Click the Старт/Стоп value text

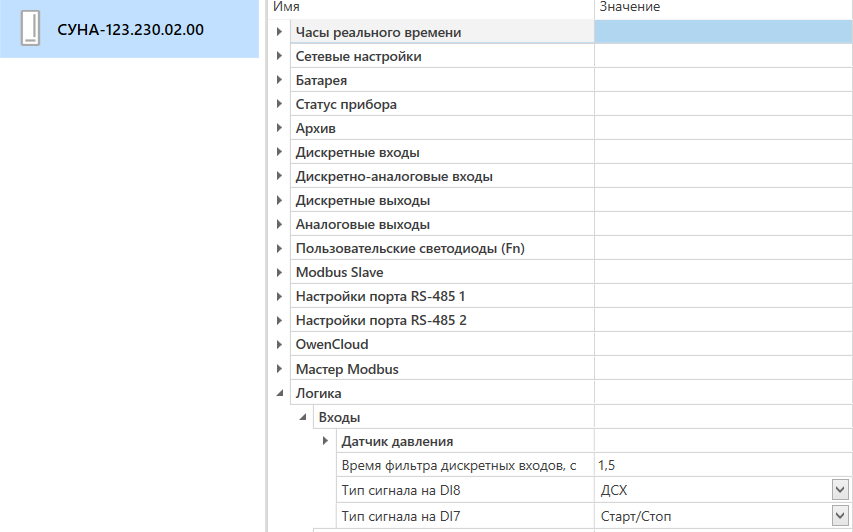635,516
